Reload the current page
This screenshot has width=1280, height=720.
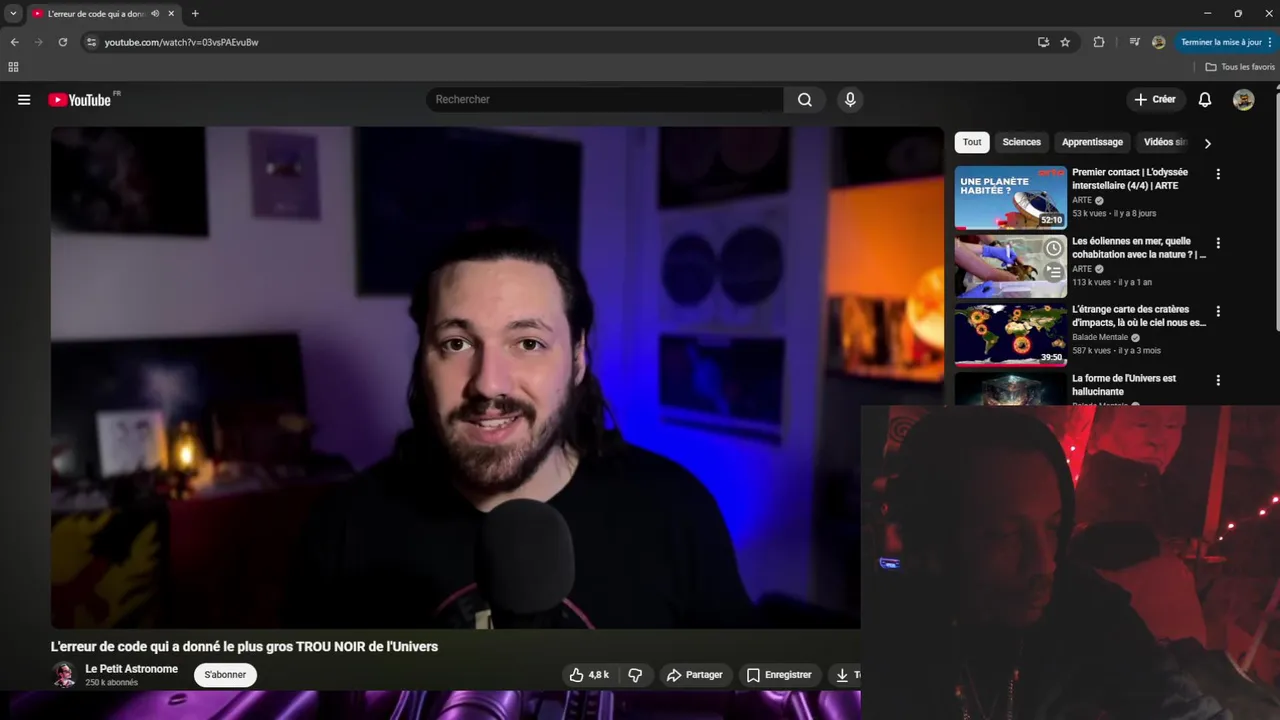point(62,42)
